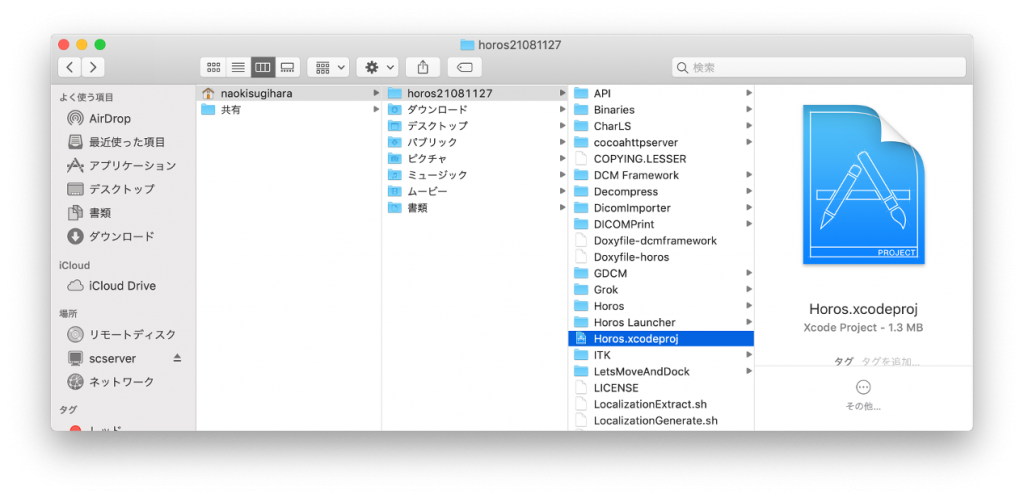Select the Horos Launcher folder
1024x498 pixels.
click(662, 322)
